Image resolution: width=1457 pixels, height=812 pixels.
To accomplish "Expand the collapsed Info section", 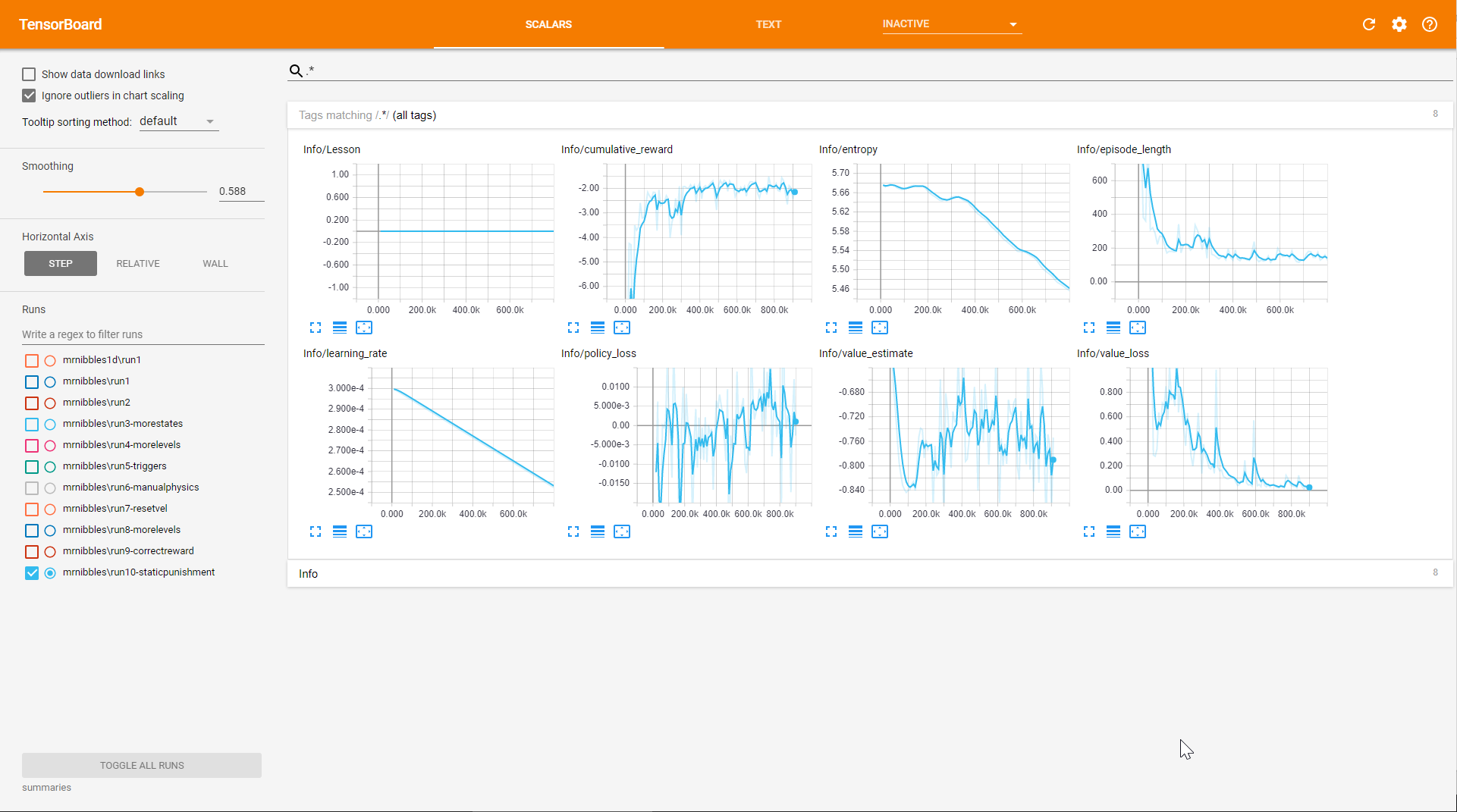I will [309, 574].
